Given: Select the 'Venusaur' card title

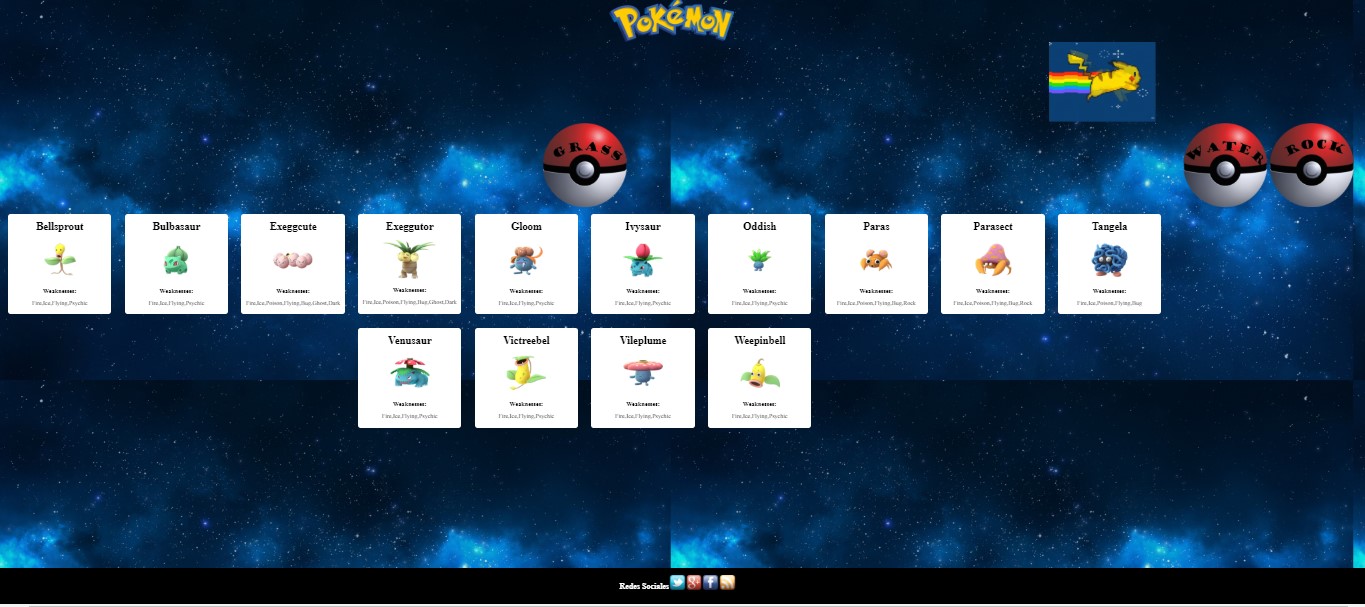Looking at the screenshot, I should point(409,341).
